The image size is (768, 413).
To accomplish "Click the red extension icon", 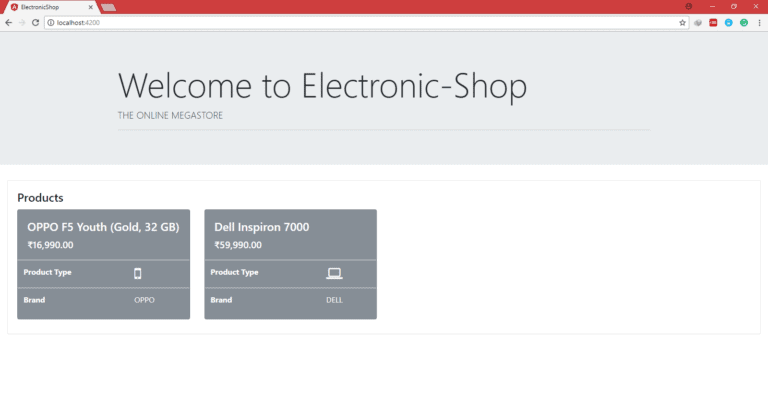I will pyautogui.click(x=713, y=23).
